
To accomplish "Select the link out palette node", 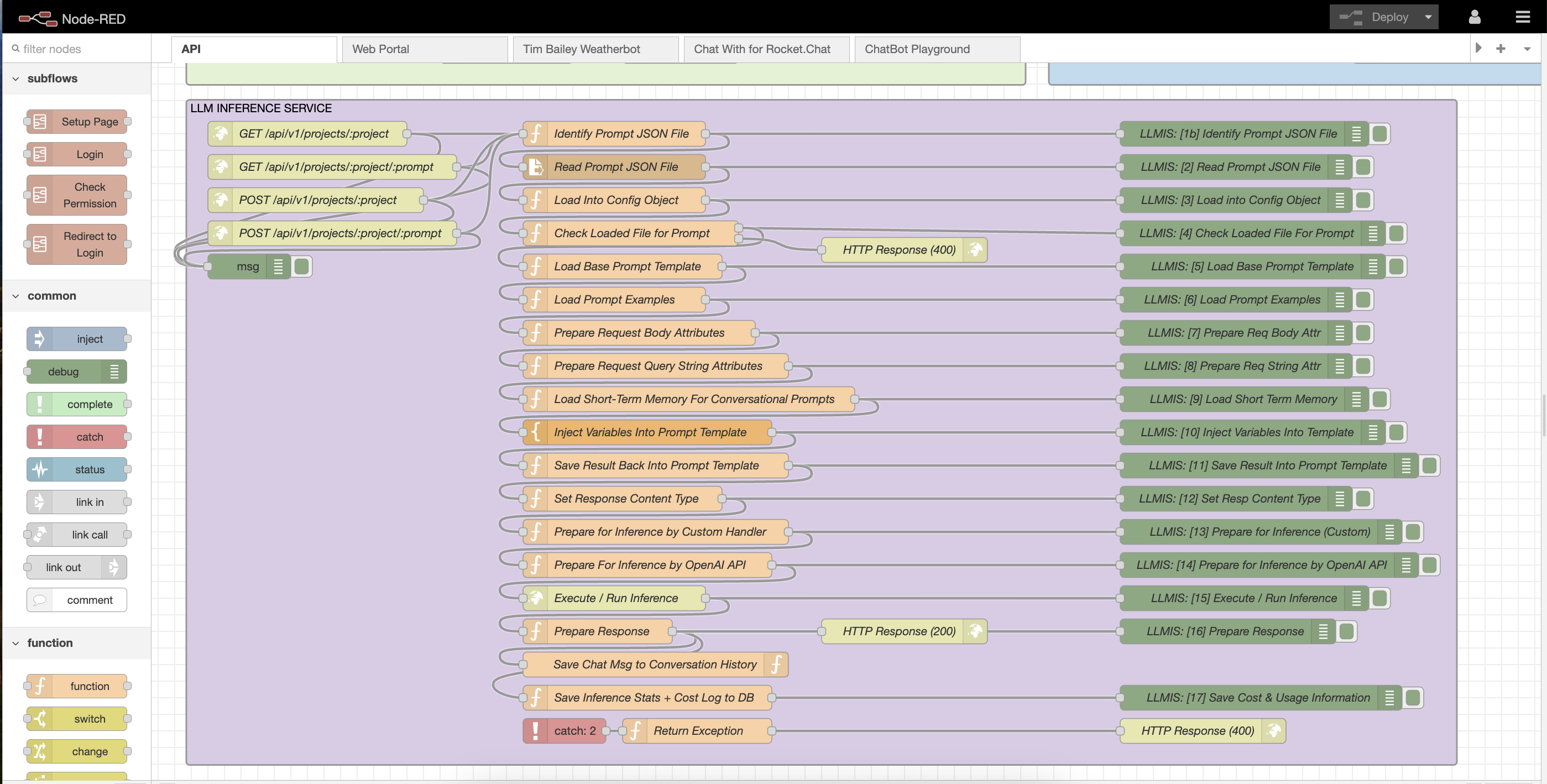I will [77, 567].
